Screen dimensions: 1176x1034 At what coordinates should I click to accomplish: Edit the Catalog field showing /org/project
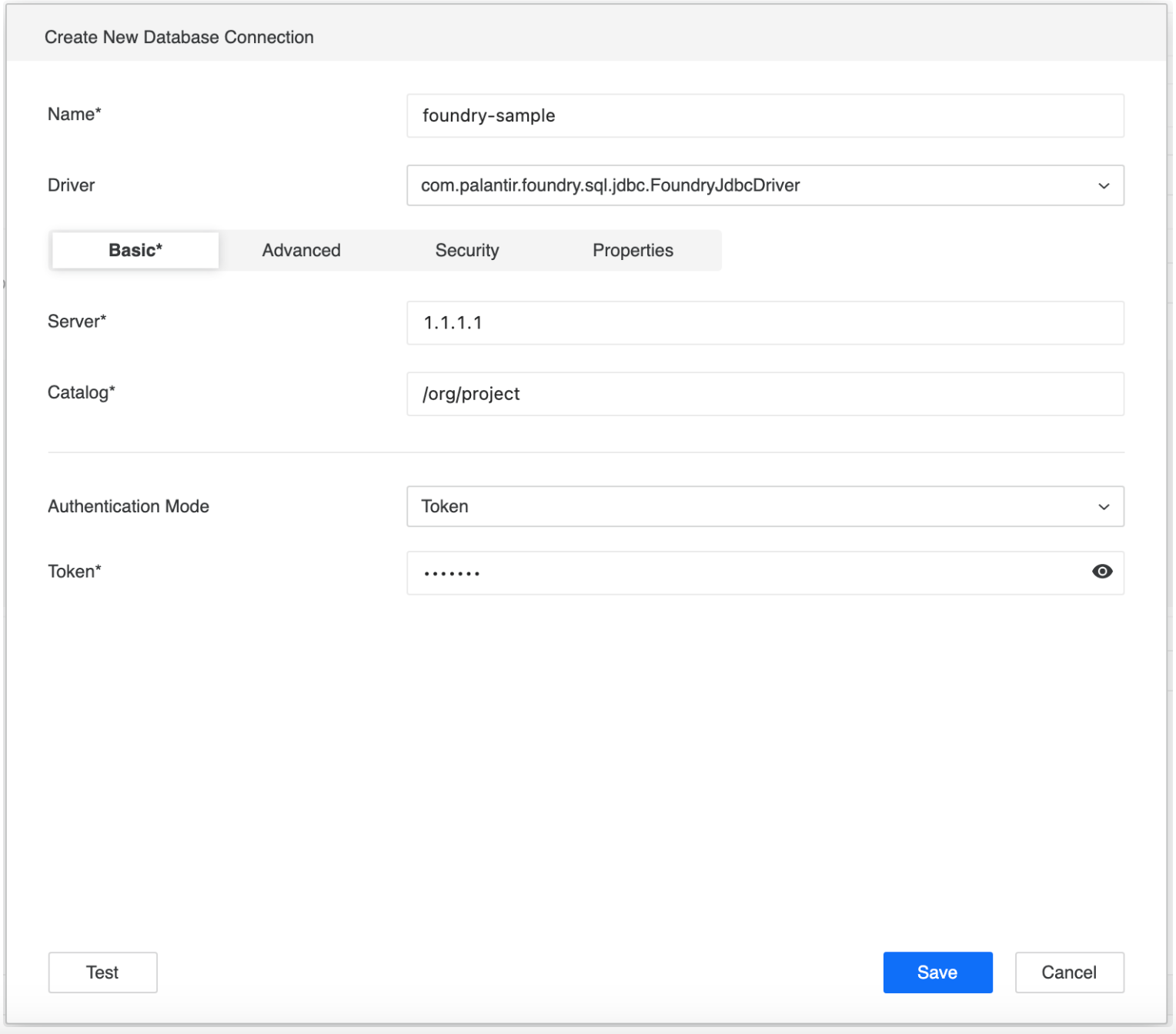[x=764, y=394]
